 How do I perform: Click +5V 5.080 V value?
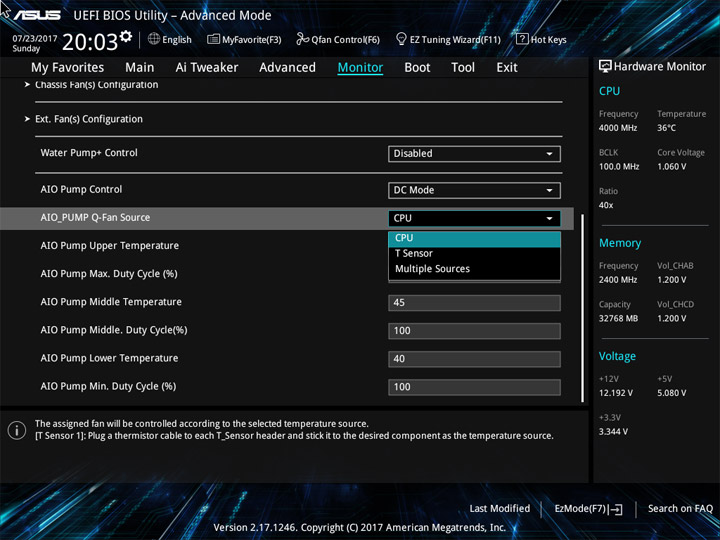coord(672,393)
